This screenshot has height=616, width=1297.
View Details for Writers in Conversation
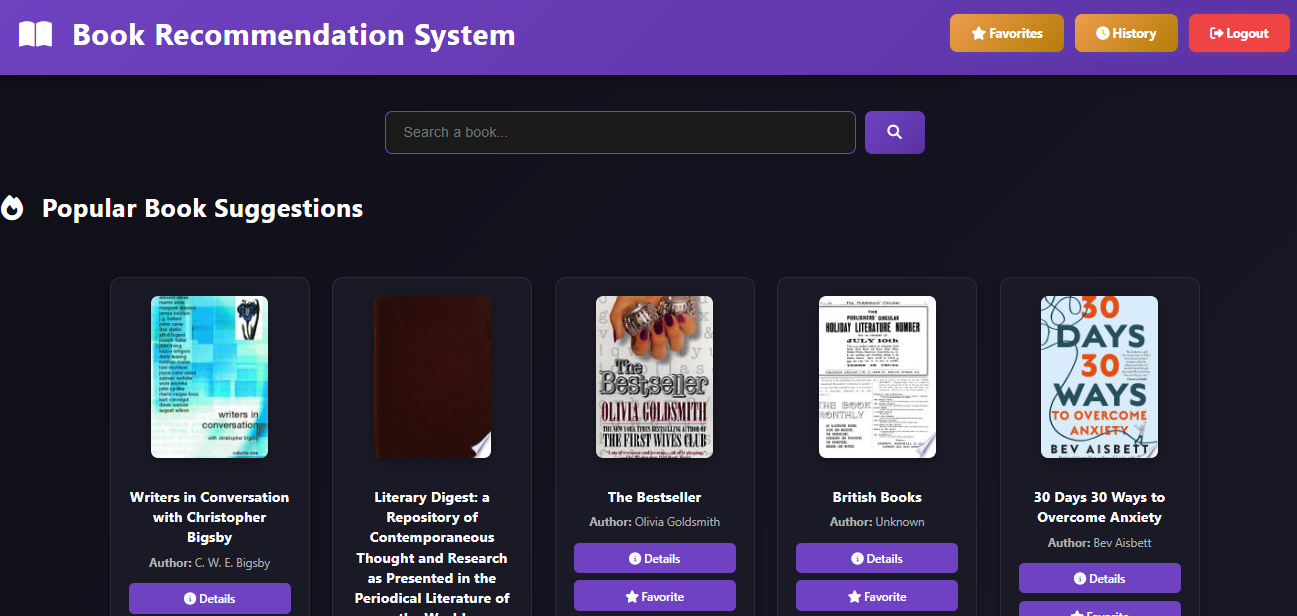[210, 598]
